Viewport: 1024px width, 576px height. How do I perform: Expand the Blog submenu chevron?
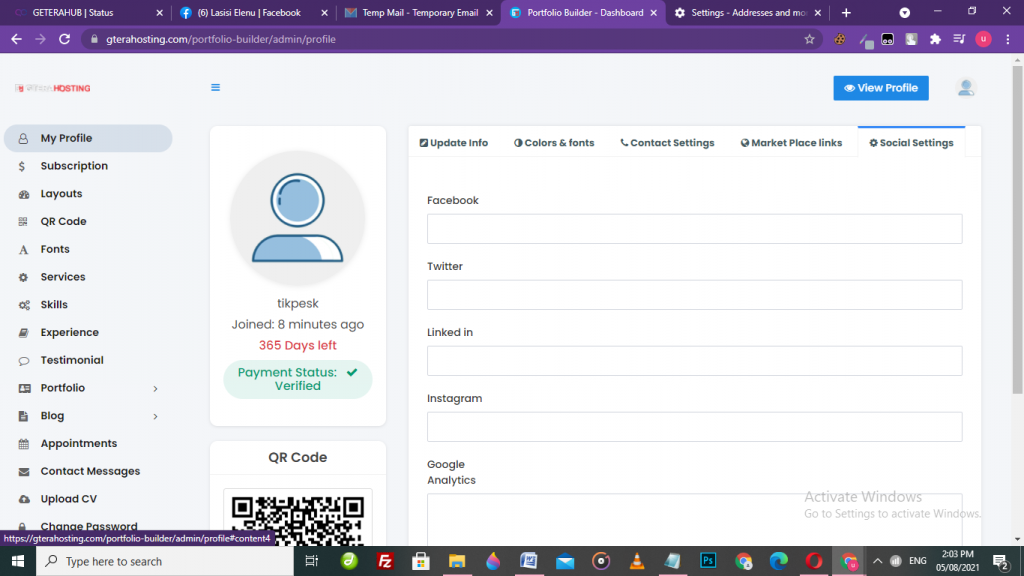(155, 416)
